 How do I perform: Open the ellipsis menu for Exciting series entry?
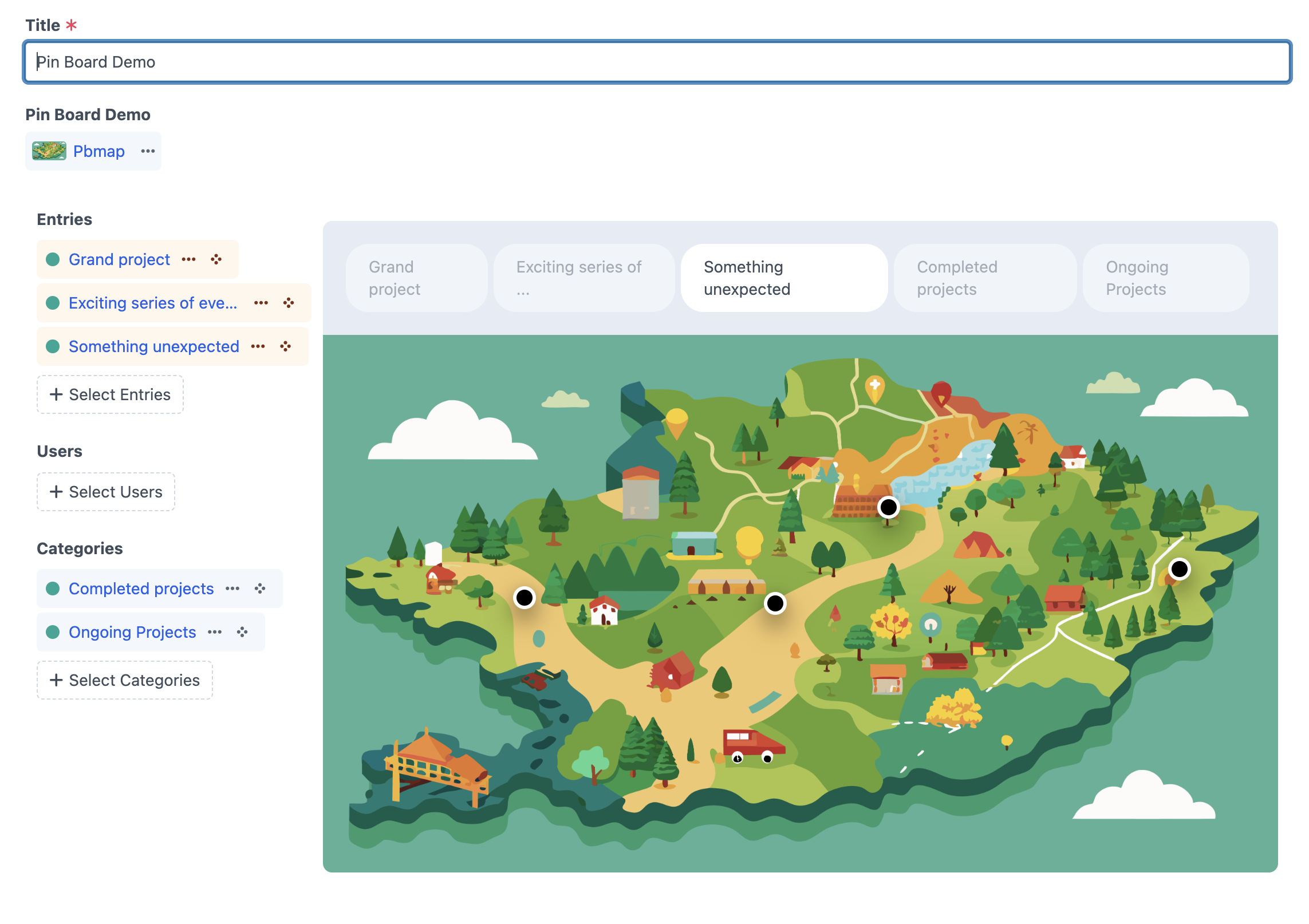click(x=261, y=303)
